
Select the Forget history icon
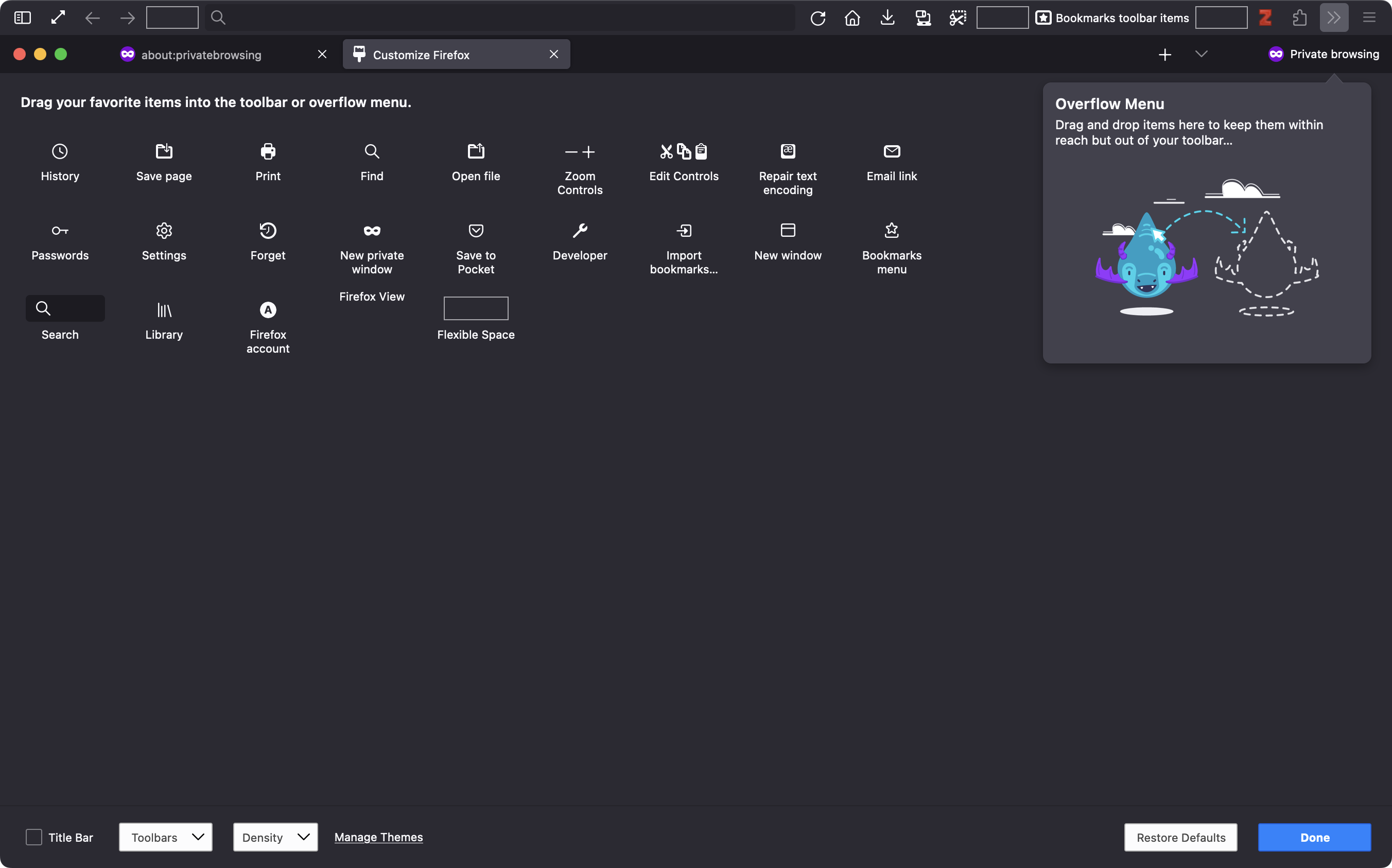(268, 230)
